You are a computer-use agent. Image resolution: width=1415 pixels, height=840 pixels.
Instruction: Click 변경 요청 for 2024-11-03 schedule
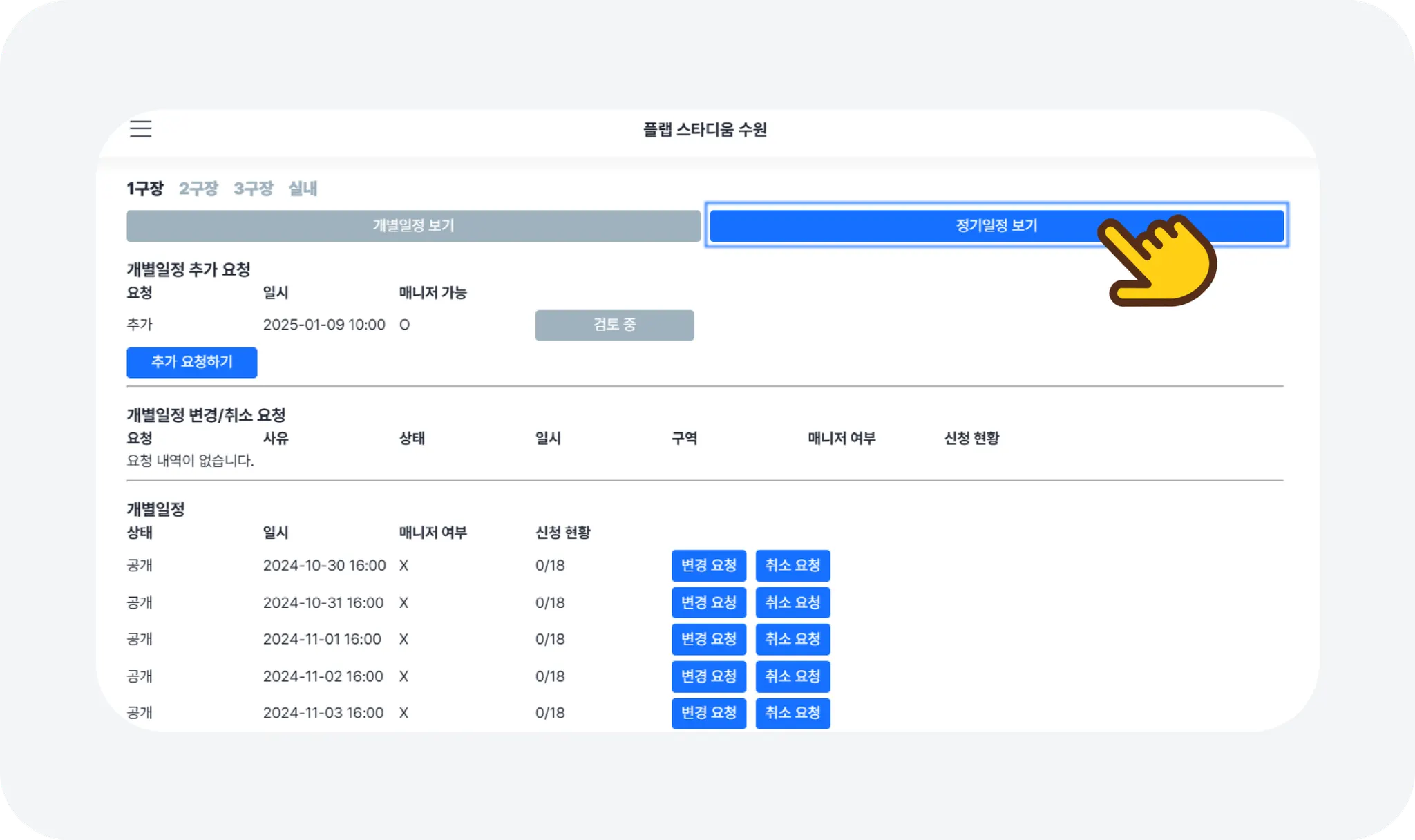pos(708,713)
